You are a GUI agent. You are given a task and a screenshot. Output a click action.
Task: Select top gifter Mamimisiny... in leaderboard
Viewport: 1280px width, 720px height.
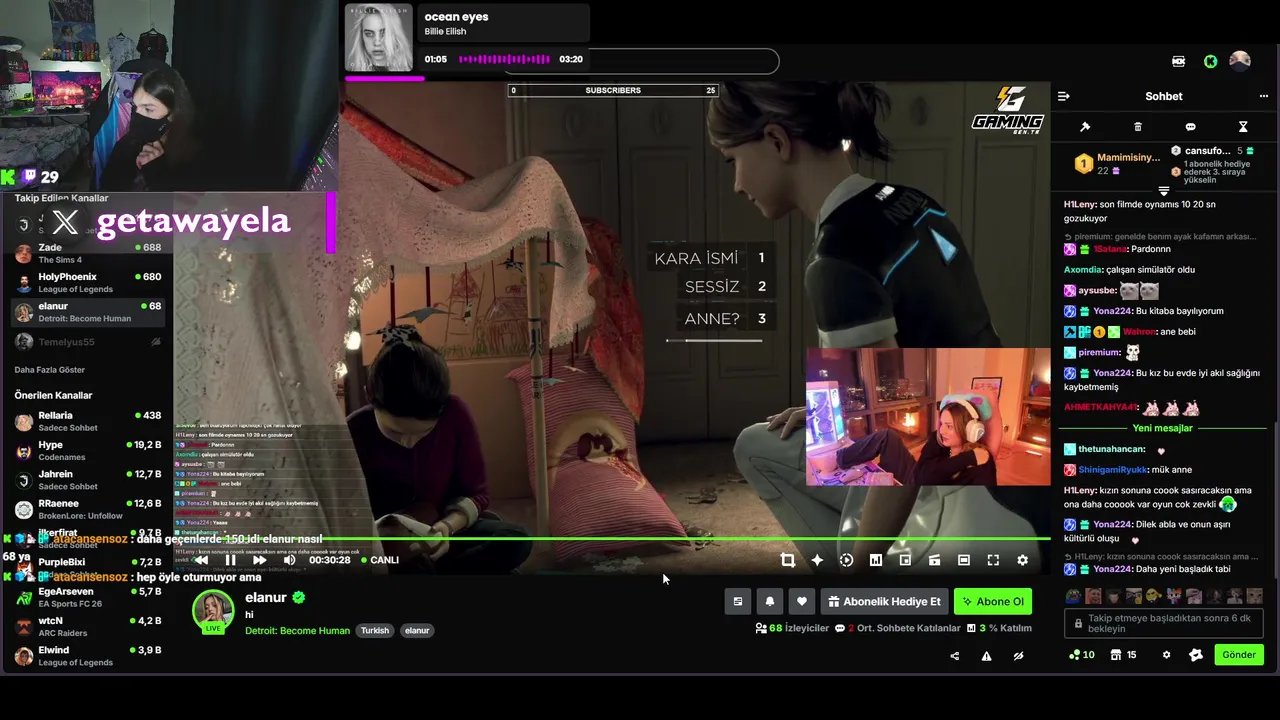tap(1117, 164)
